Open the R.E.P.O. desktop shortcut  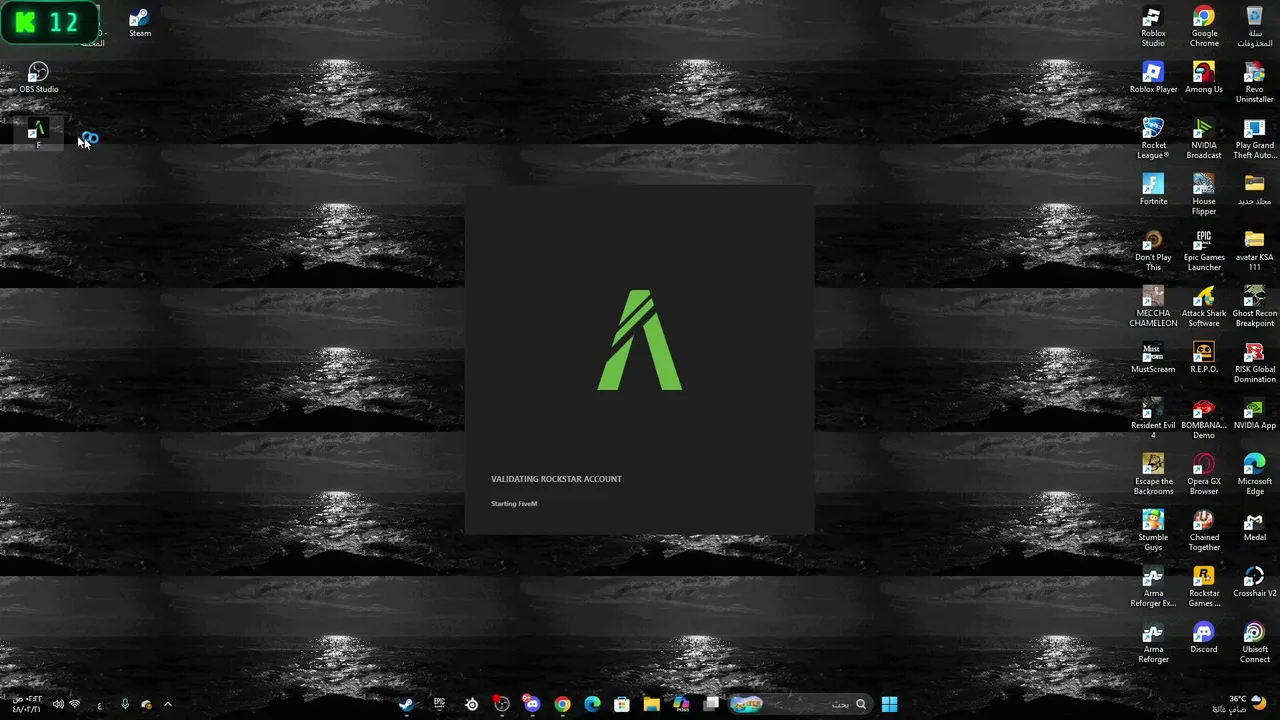click(x=1204, y=358)
